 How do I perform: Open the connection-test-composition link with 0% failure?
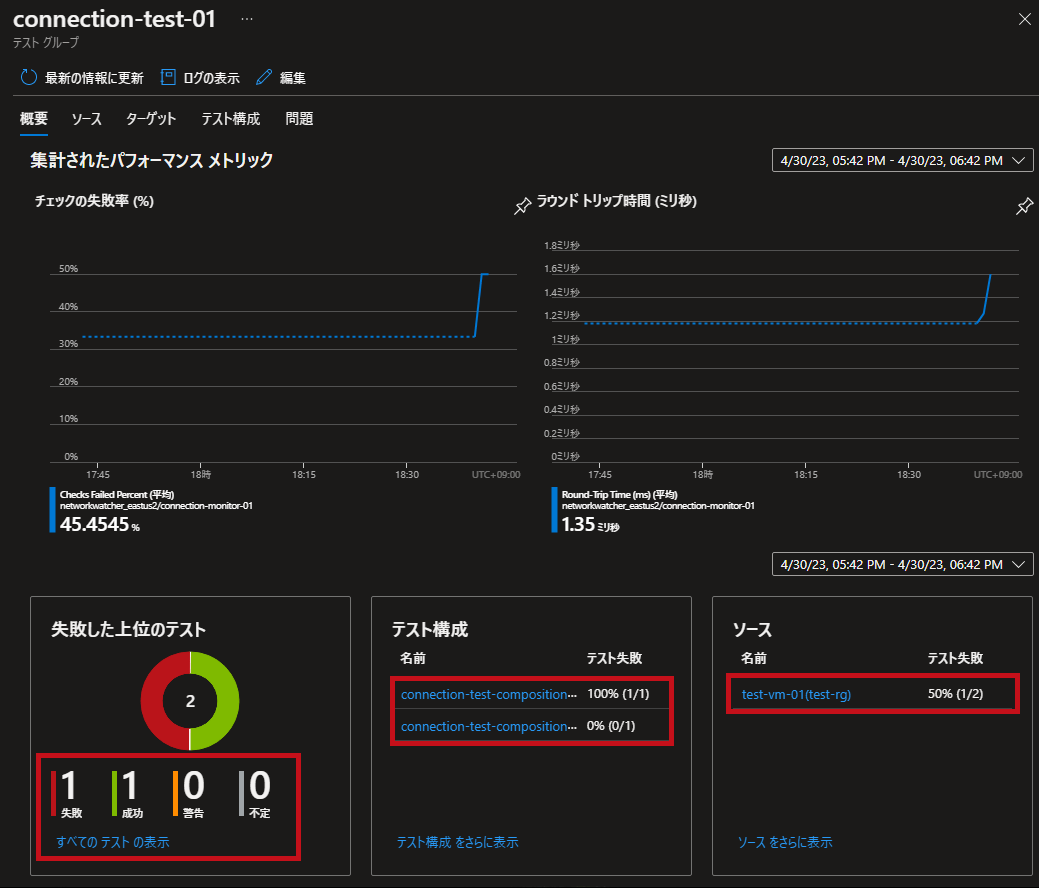pos(488,726)
